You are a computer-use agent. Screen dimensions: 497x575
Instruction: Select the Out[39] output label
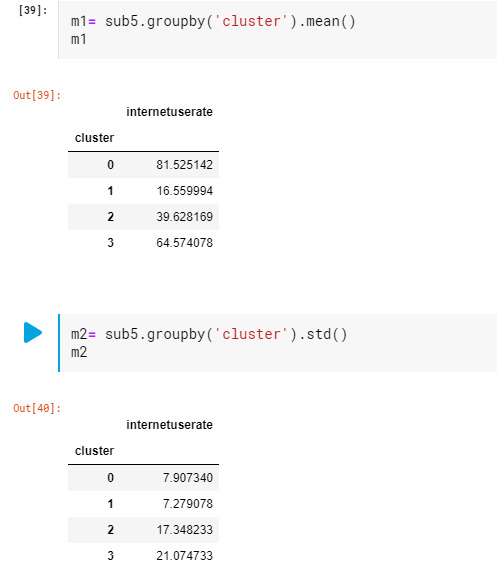coord(37,95)
